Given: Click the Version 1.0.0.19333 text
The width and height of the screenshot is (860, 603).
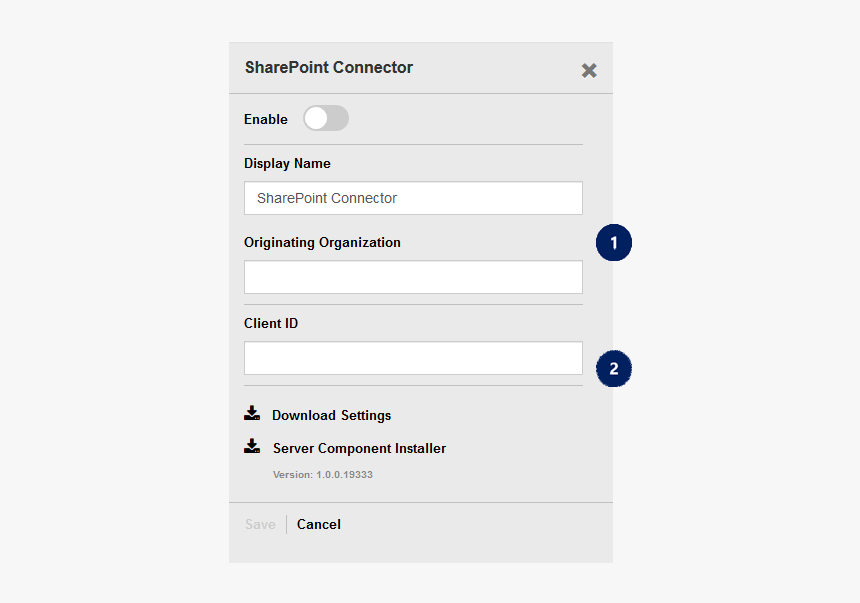Looking at the screenshot, I should 322,475.
